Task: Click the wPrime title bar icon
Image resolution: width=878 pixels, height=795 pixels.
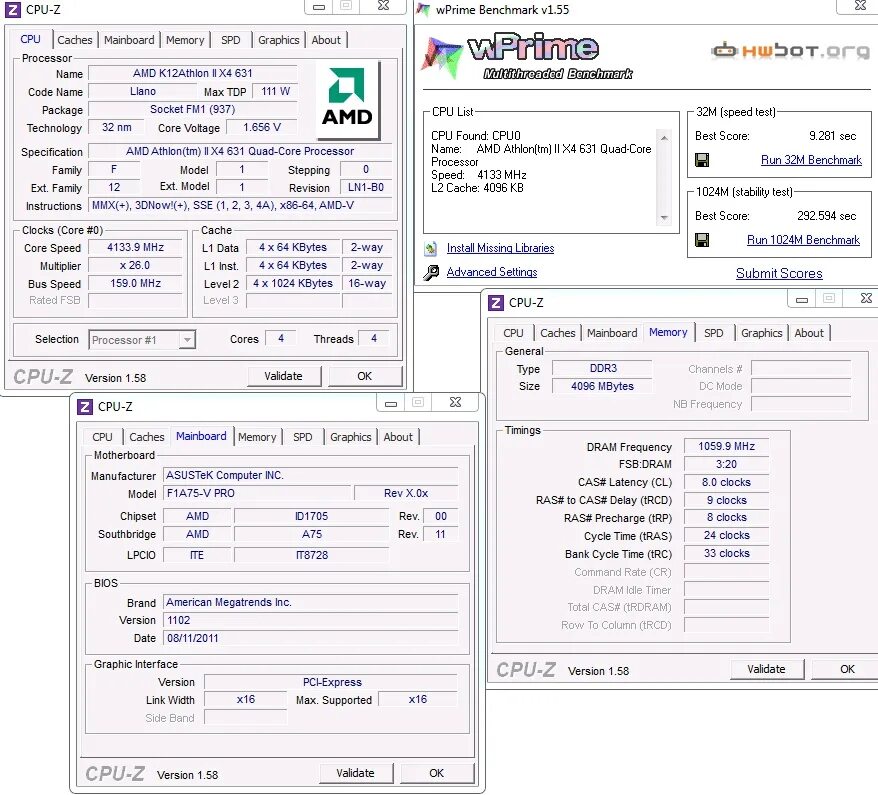Action: (424, 9)
